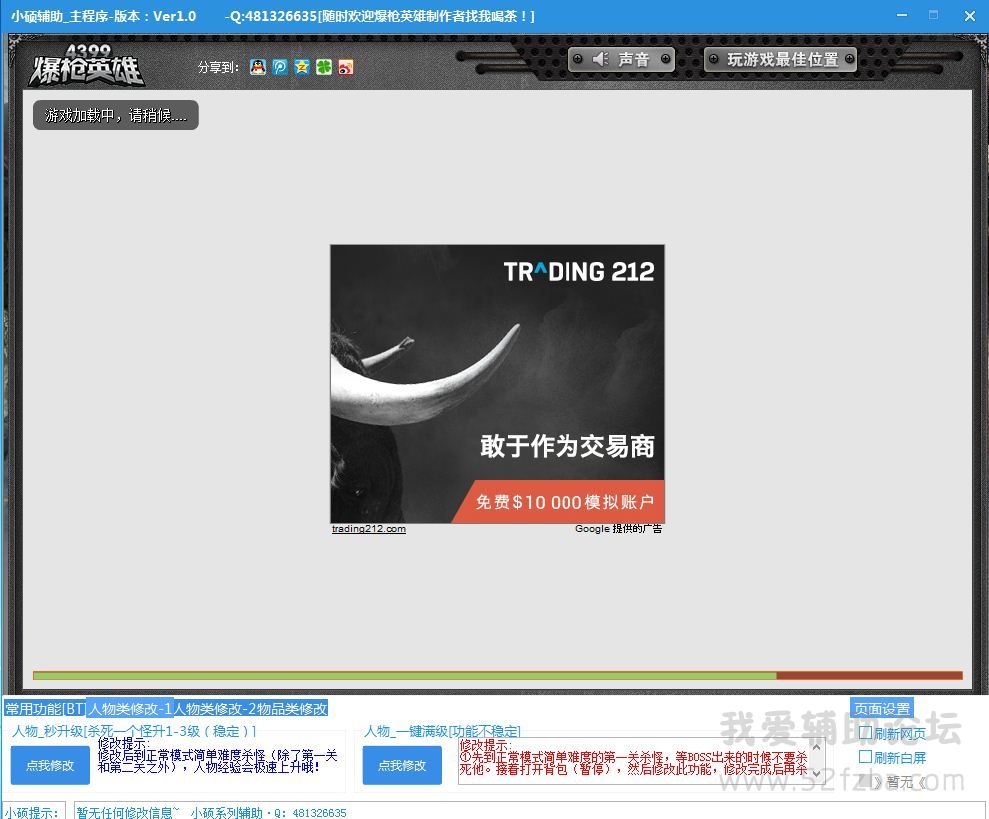Share to Sina Weibo icon
This screenshot has width=989, height=819.
pos(346,67)
